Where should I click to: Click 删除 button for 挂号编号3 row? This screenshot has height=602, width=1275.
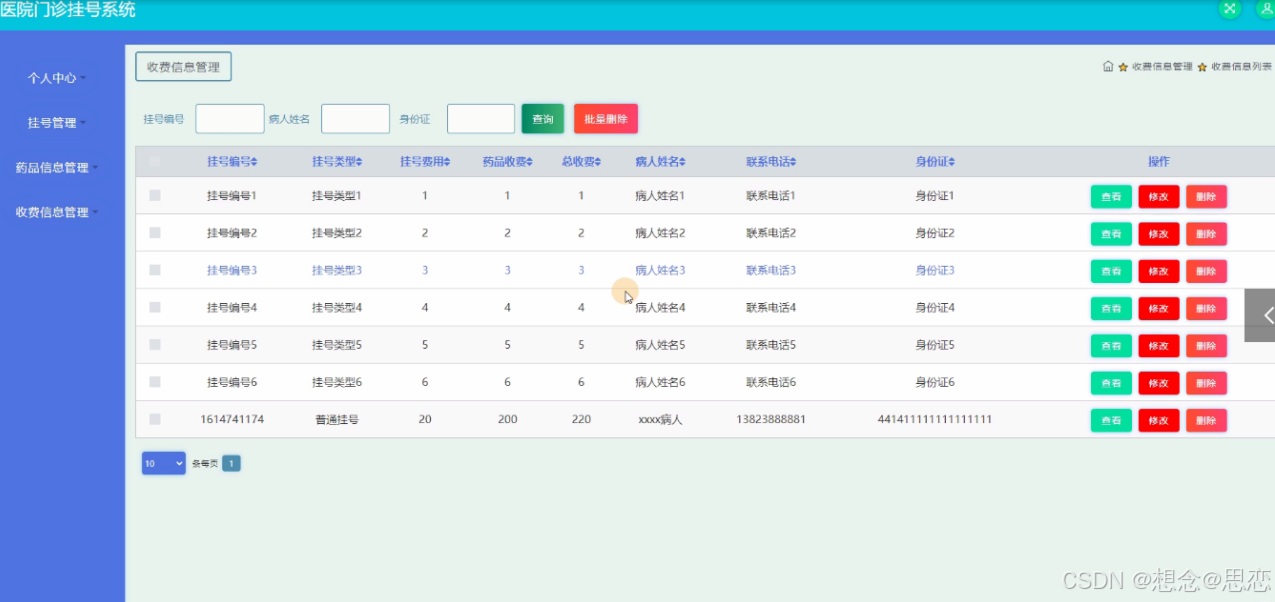pyautogui.click(x=1206, y=271)
